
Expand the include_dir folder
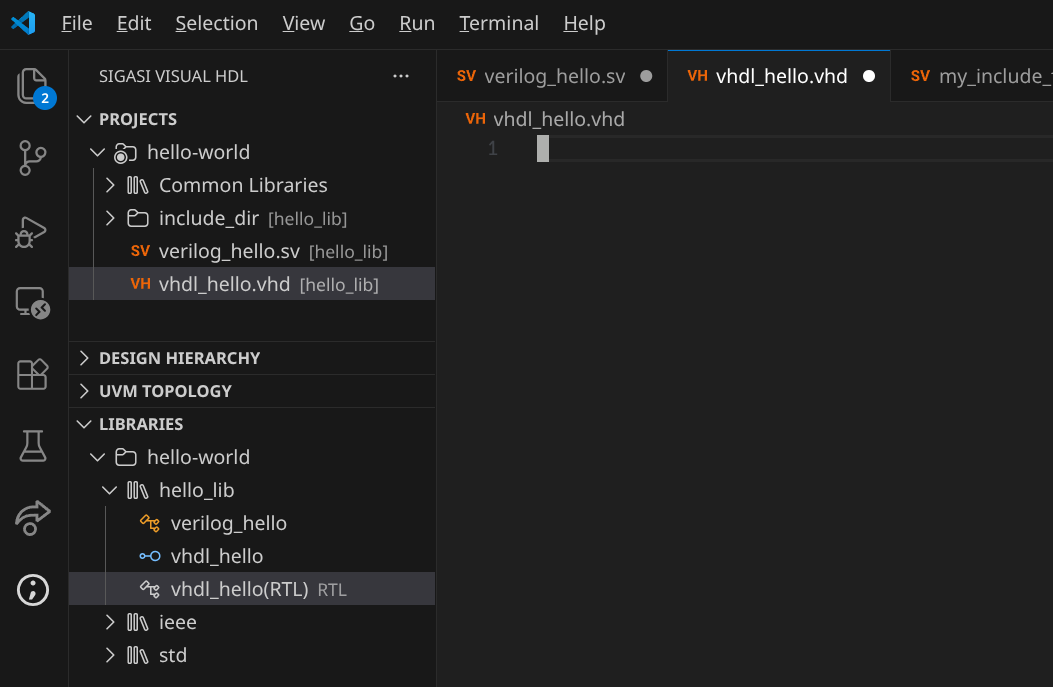click(111, 218)
